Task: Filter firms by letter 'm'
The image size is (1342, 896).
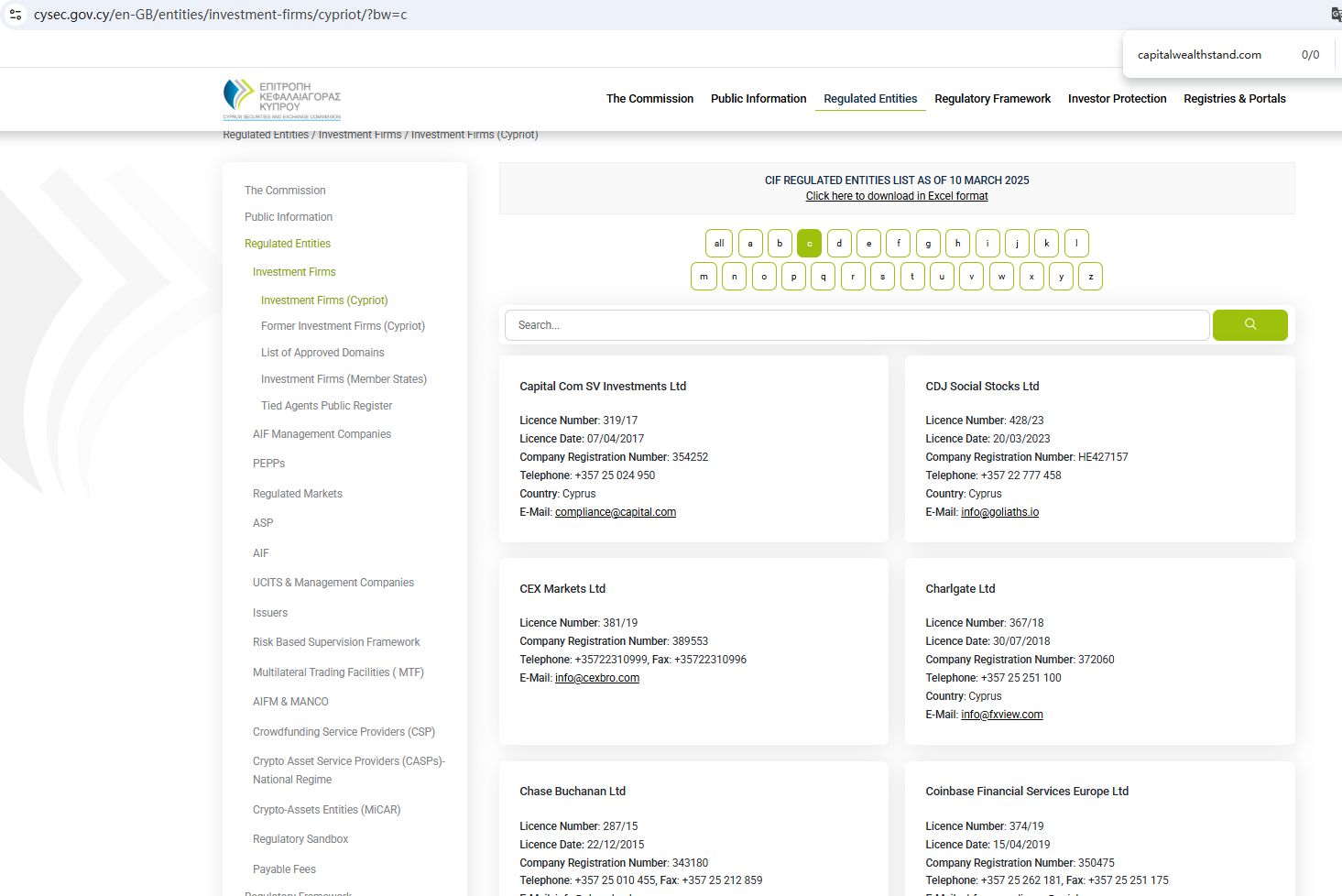Action: (704, 277)
